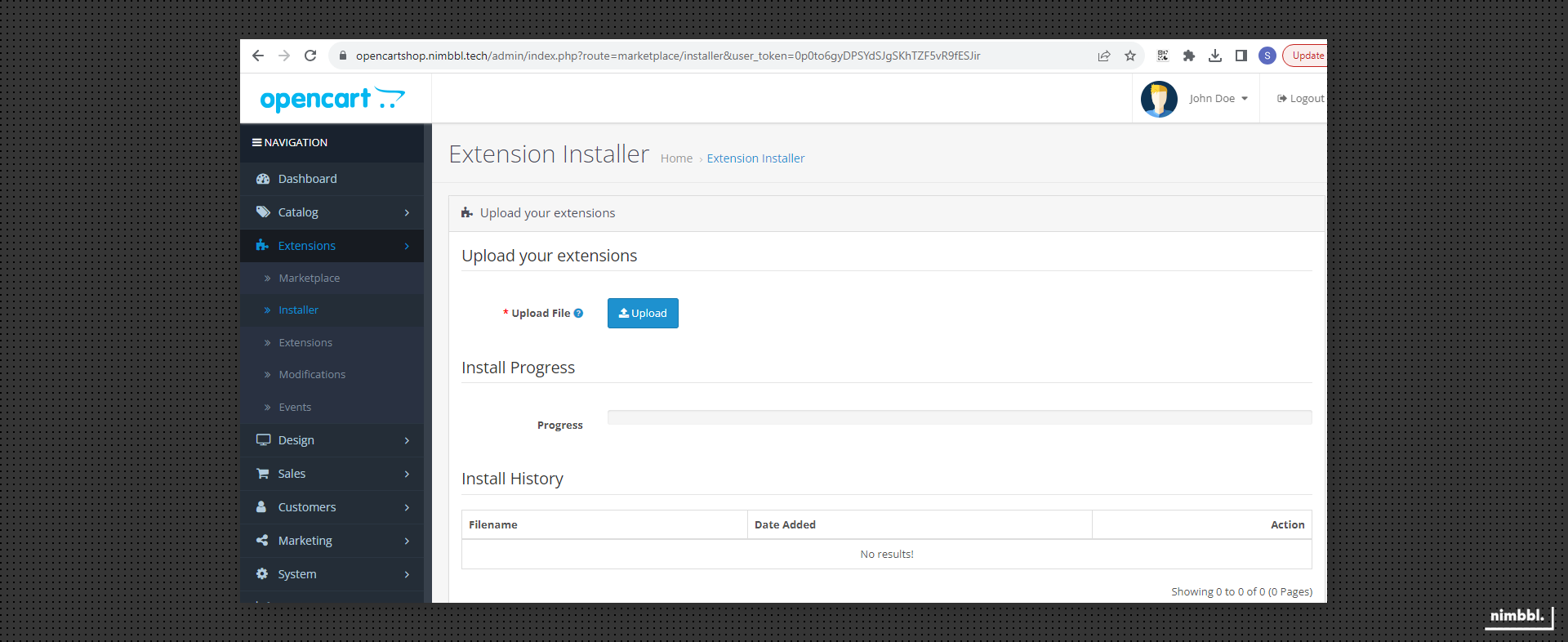
Task: Click the System gear icon
Action: coord(262,573)
